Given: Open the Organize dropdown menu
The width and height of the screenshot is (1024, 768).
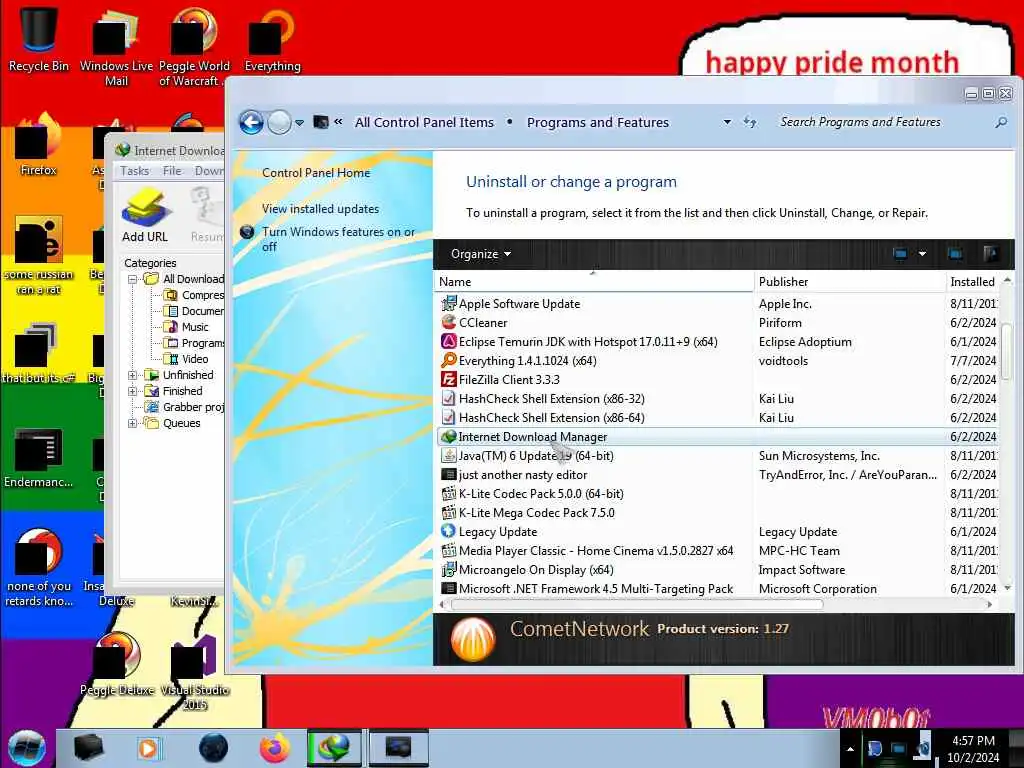Looking at the screenshot, I should [x=481, y=253].
